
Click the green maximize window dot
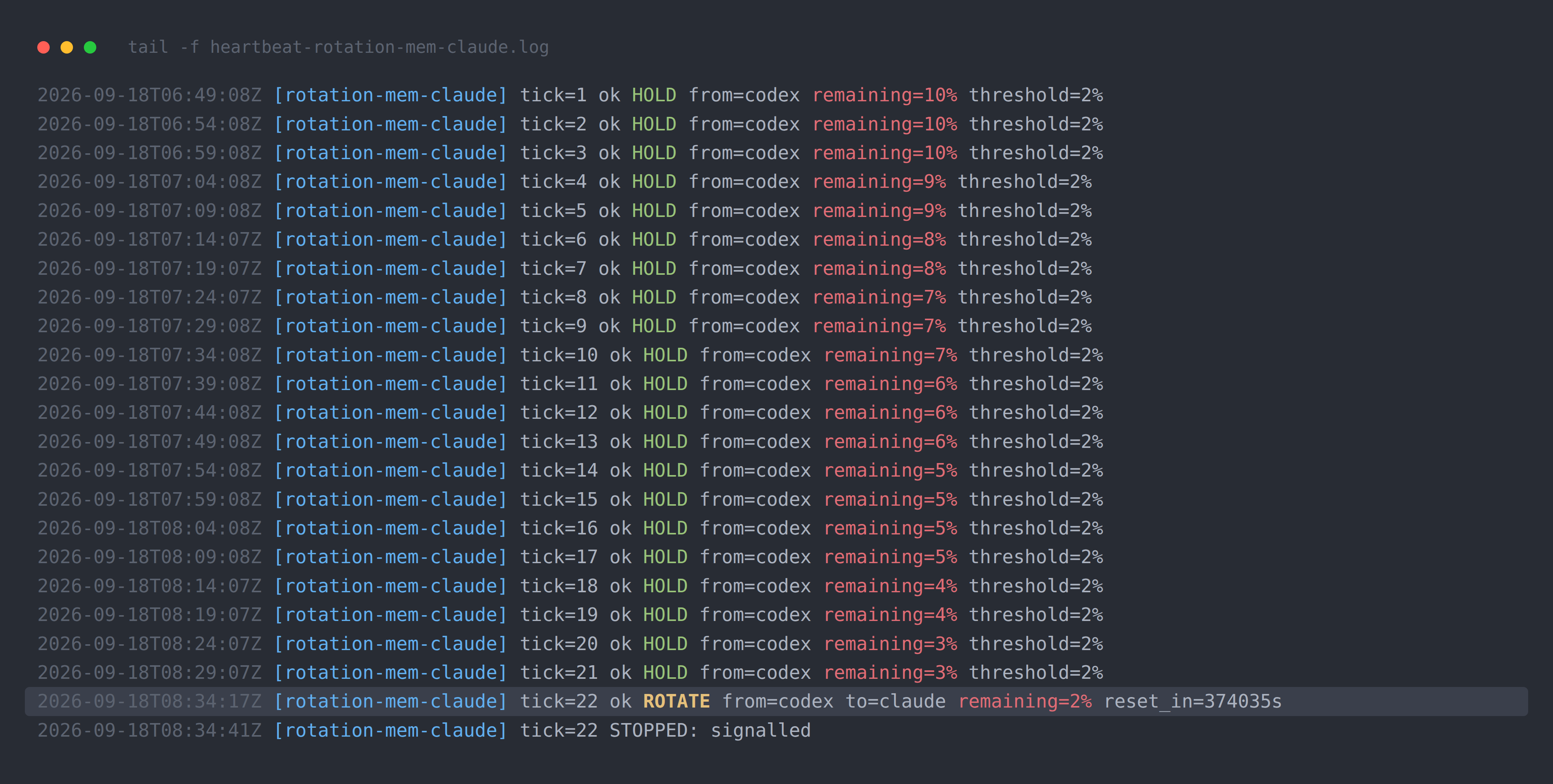click(x=90, y=48)
